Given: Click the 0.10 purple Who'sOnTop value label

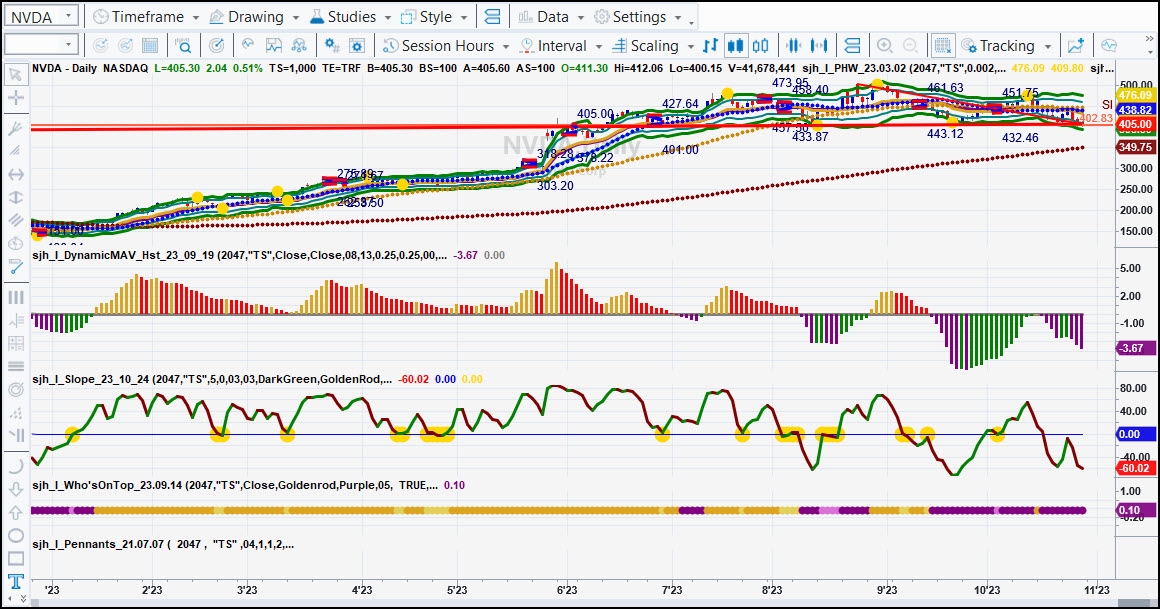Looking at the screenshot, I should (1134, 510).
